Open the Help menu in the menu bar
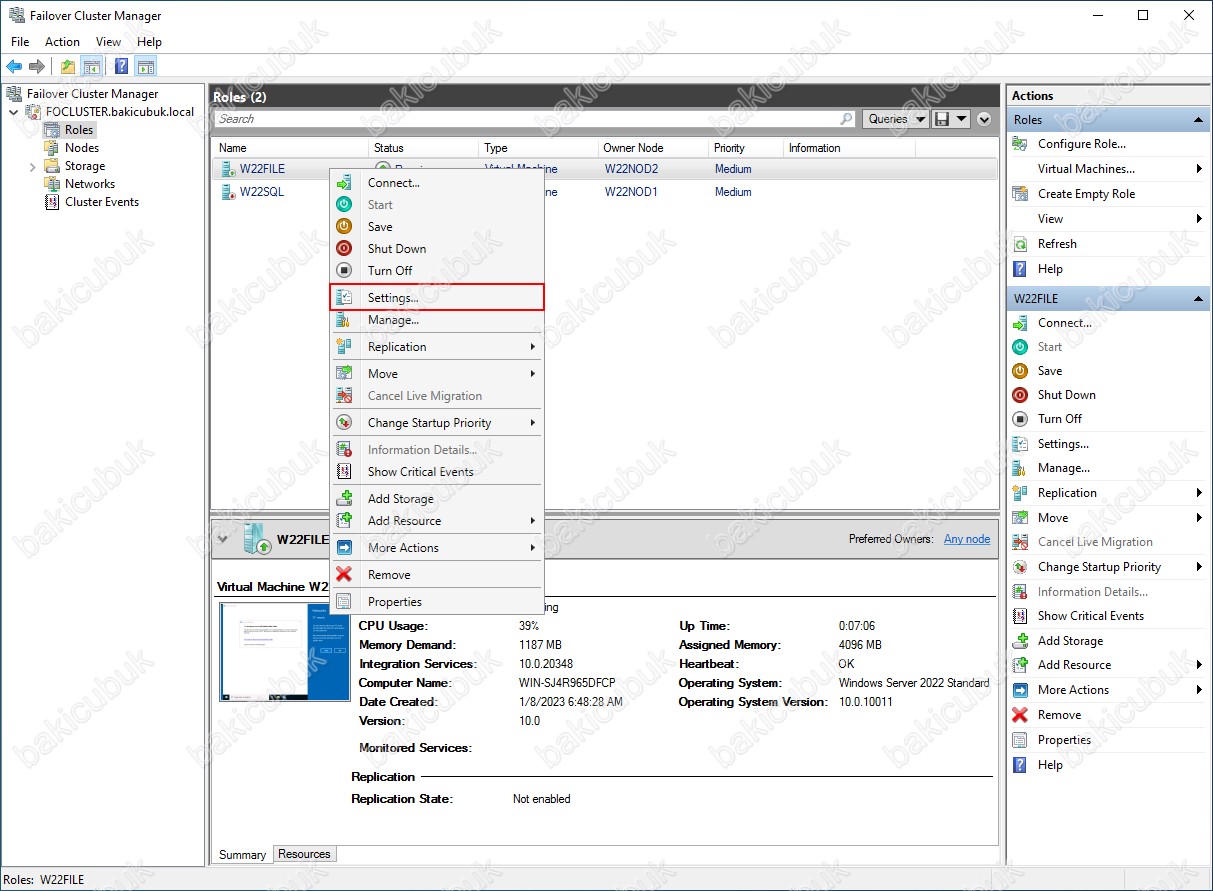Image resolution: width=1213 pixels, height=891 pixels. (149, 42)
